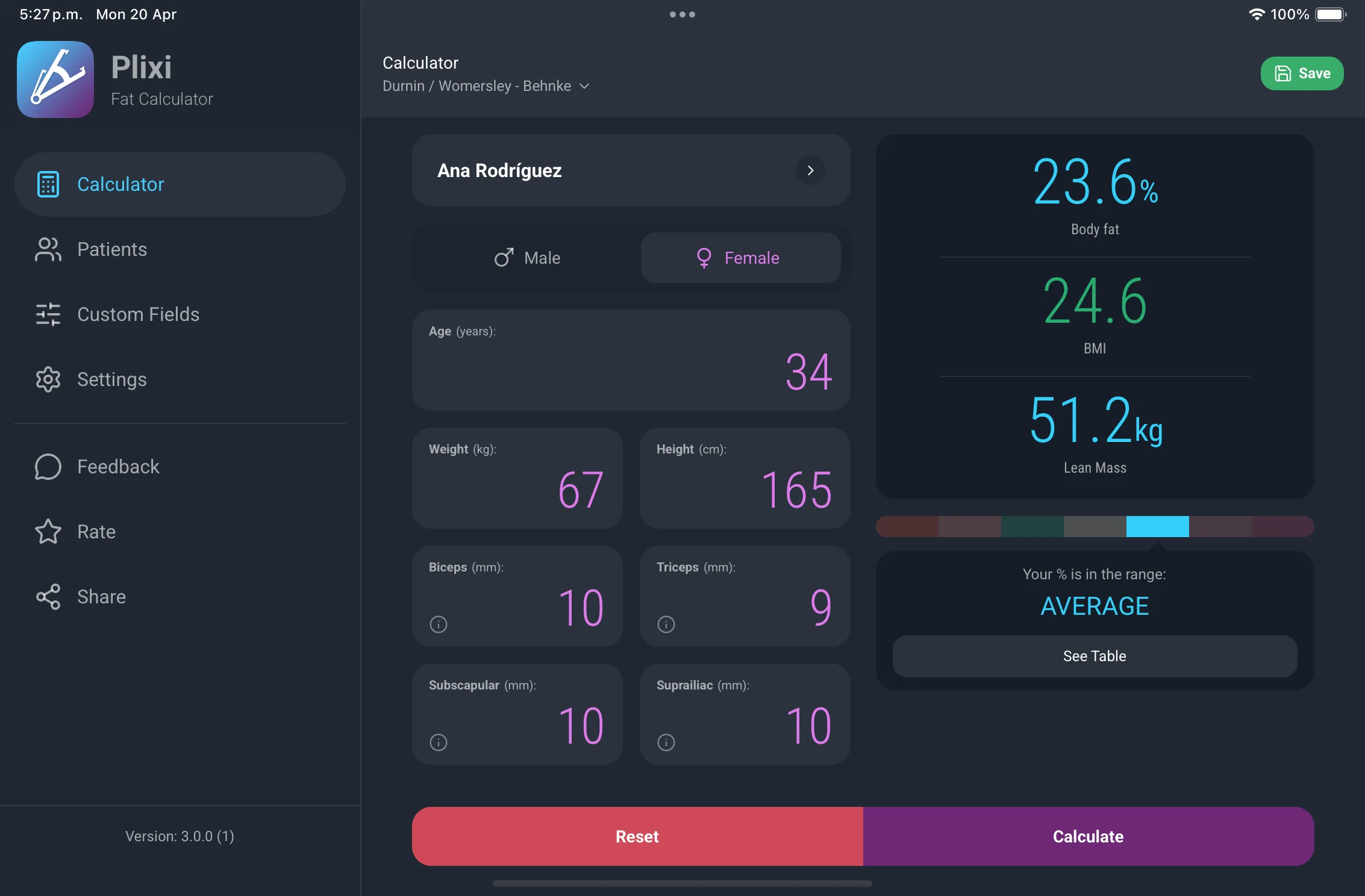Click the Version: 3.0.0 (1) text
The image size is (1365, 896).
180,836
